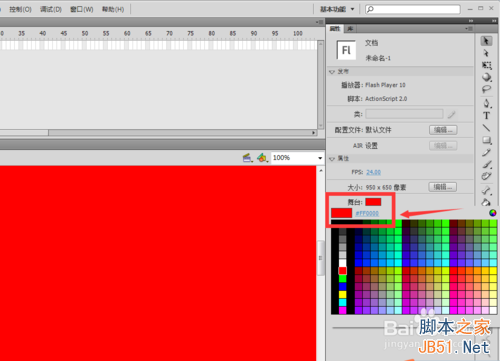Open the 窗口(W) menu
The image size is (500, 361).
click(x=82, y=9)
